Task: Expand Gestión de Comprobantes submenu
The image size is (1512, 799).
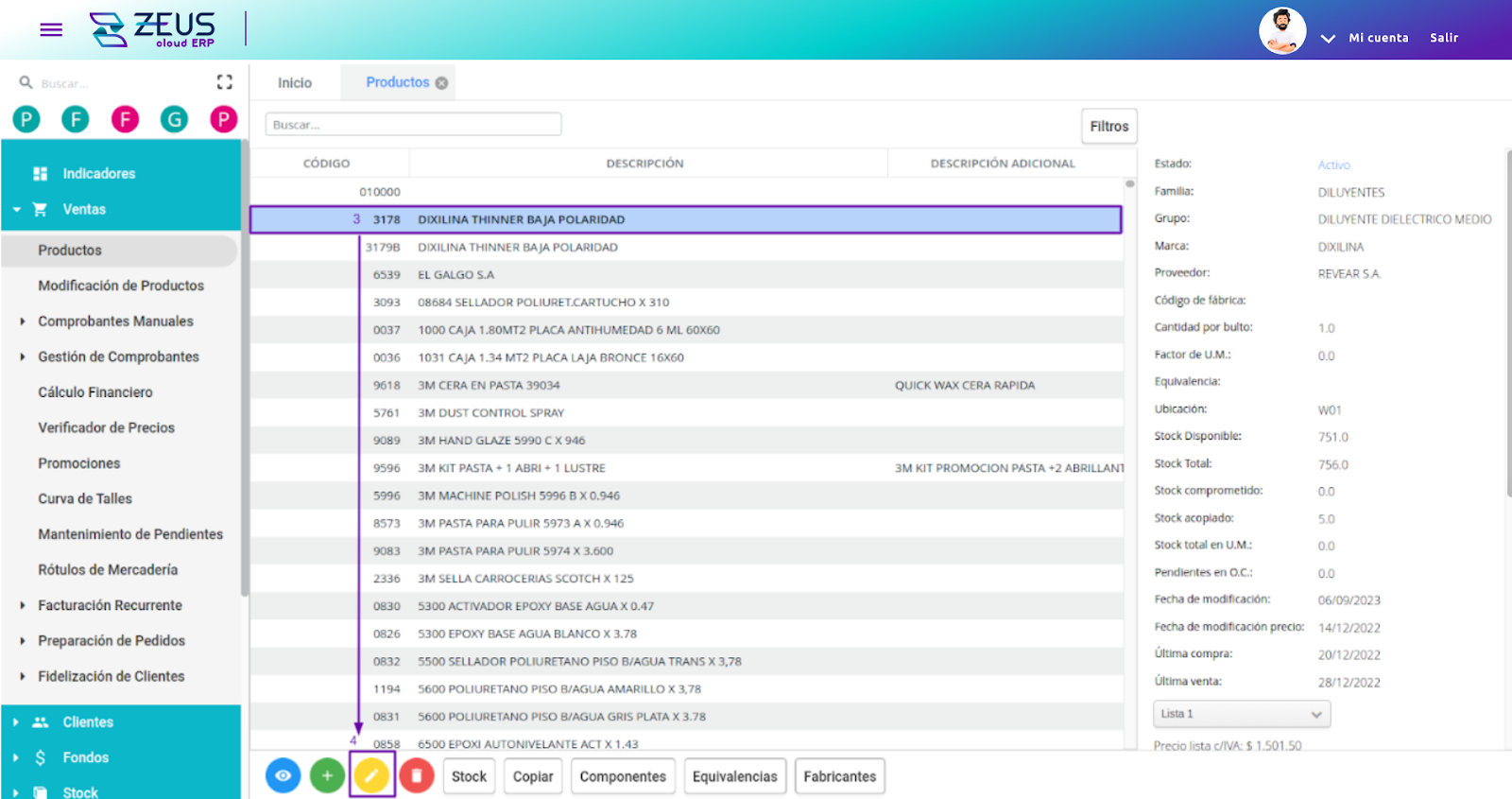Action: click(23, 357)
